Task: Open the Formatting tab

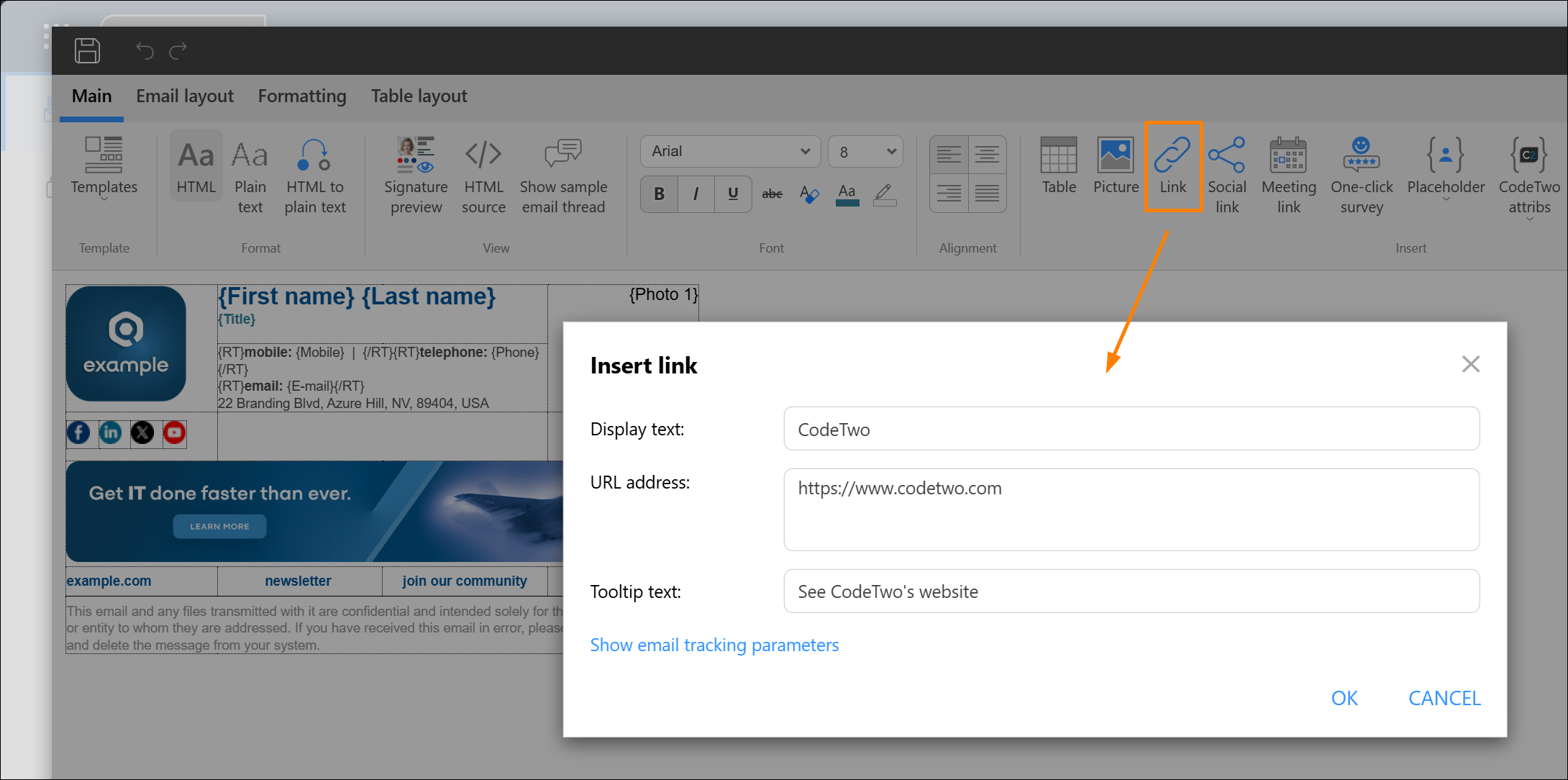Action: tap(302, 96)
